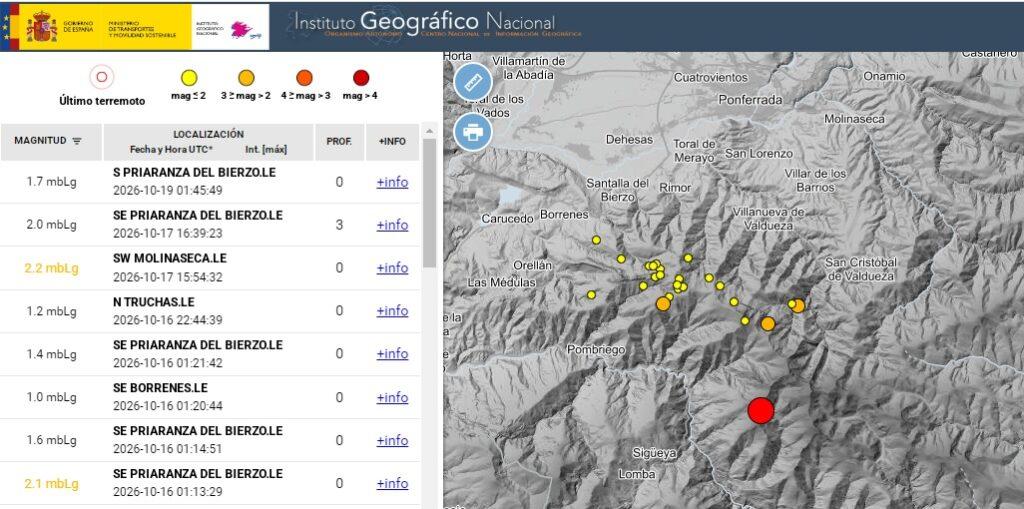Image resolution: width=1024 pixels, height=509 pixels.
Task: Click the 1.0 mbLg magnitude value
Action: [52, 397]
